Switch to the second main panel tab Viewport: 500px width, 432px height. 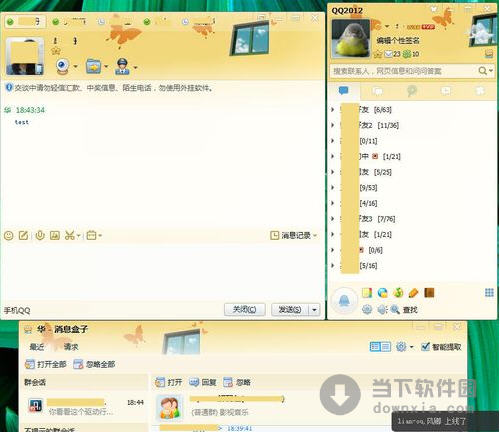(x=378, y=91)
